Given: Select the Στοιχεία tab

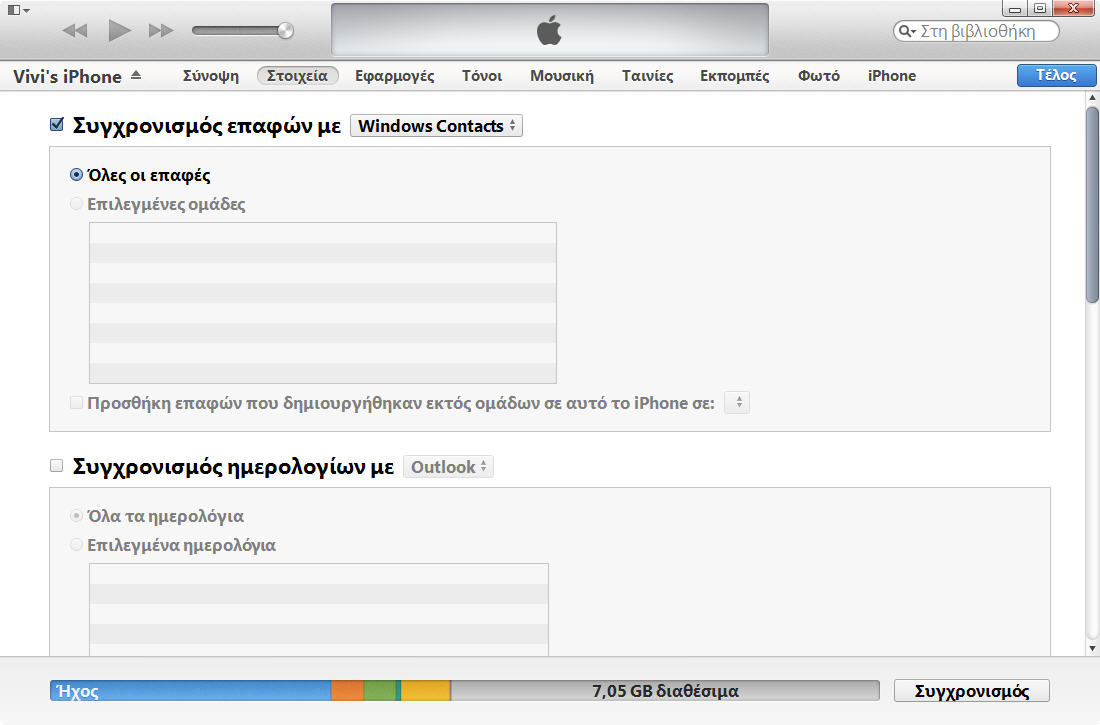Looking at the screenshot, I should [x=297, y=76].
